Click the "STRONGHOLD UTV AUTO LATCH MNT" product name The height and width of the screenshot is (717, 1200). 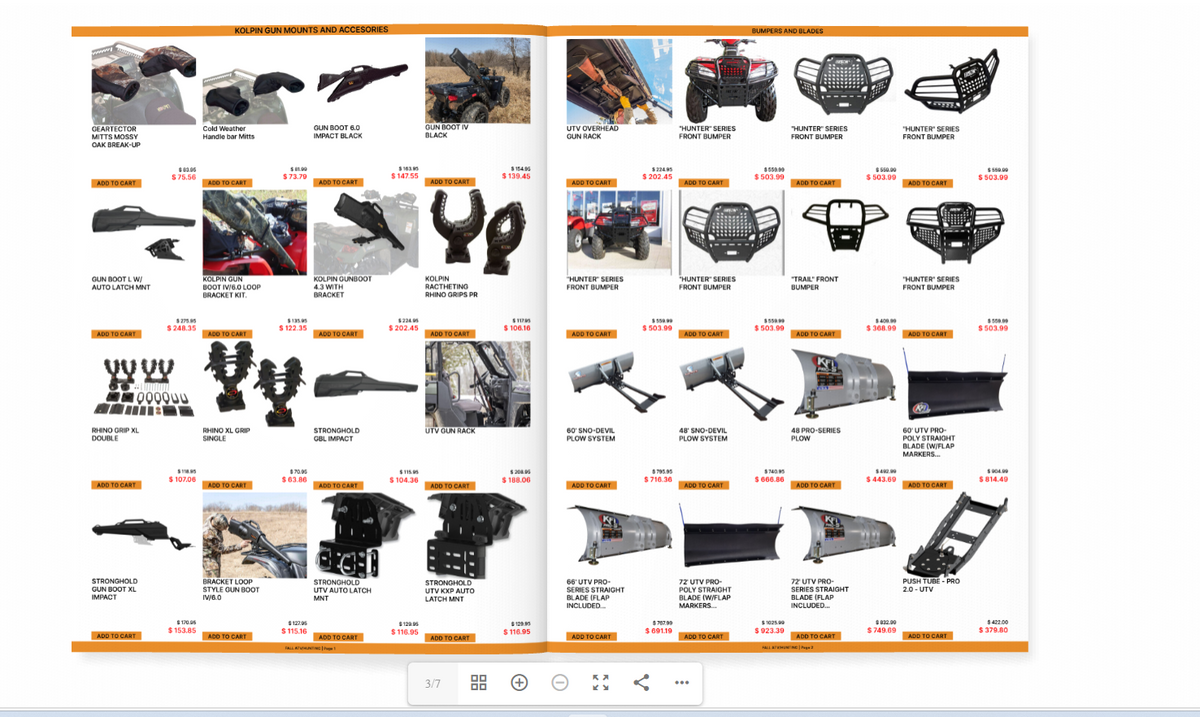click(343, 590)
